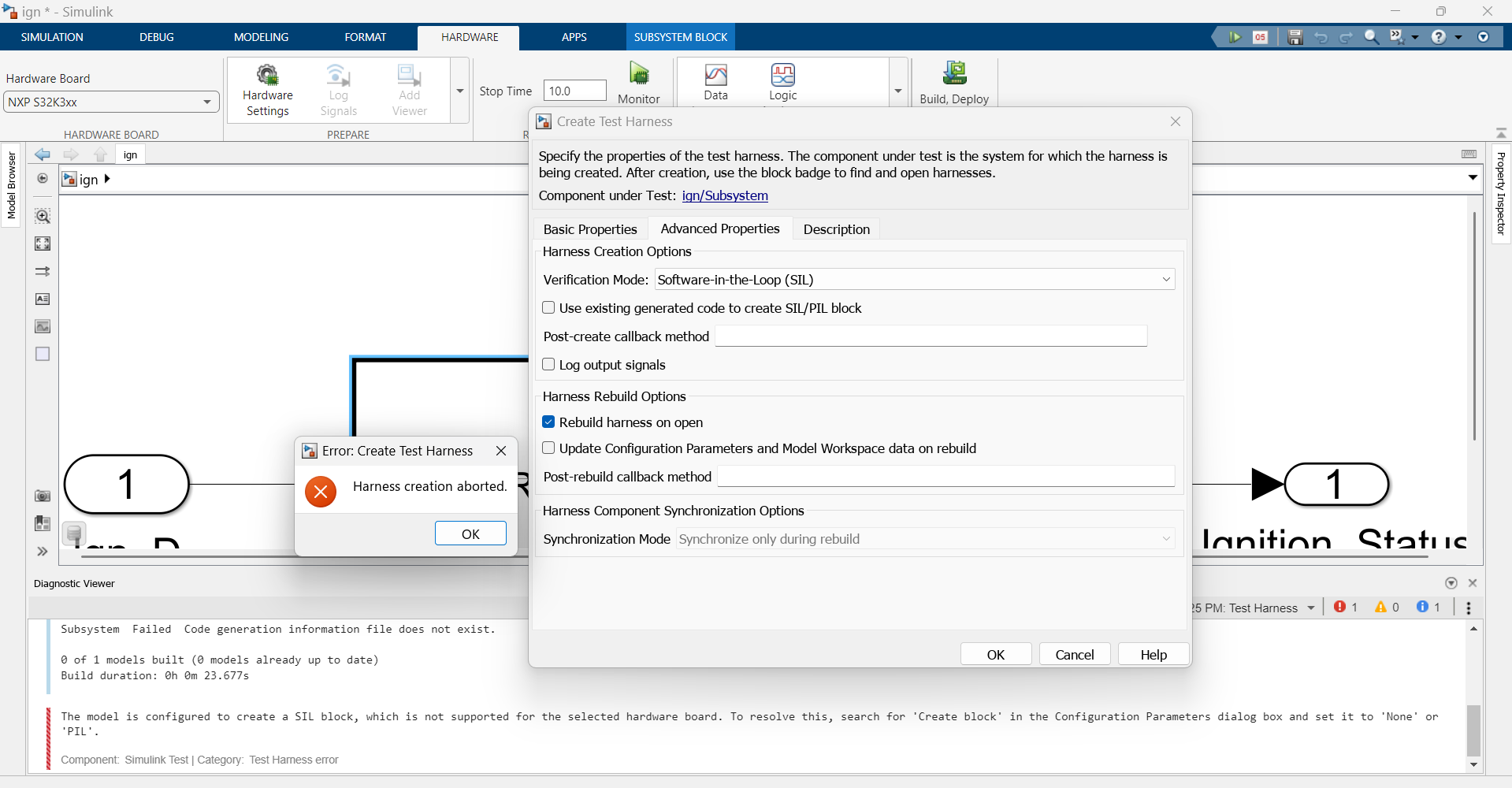1512x788 pixels.
Task: Enable Log output signals
Action: pyautogui.click(x=548, y=364)
